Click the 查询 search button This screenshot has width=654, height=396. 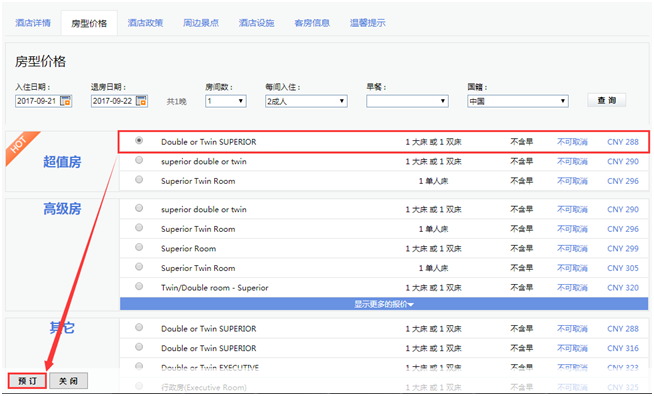tap(606, 100)
